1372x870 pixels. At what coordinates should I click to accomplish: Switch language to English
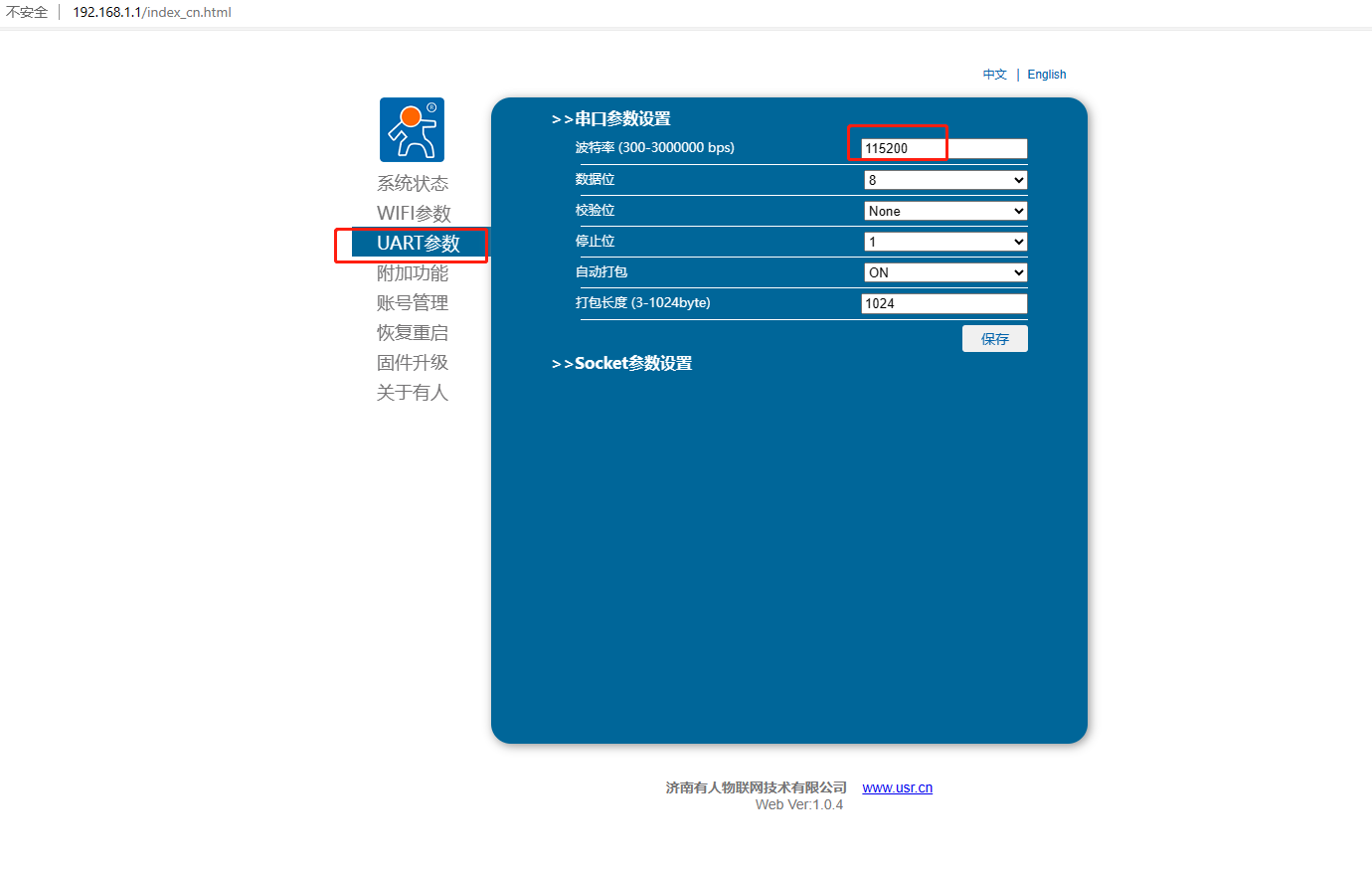point(1046,75)
